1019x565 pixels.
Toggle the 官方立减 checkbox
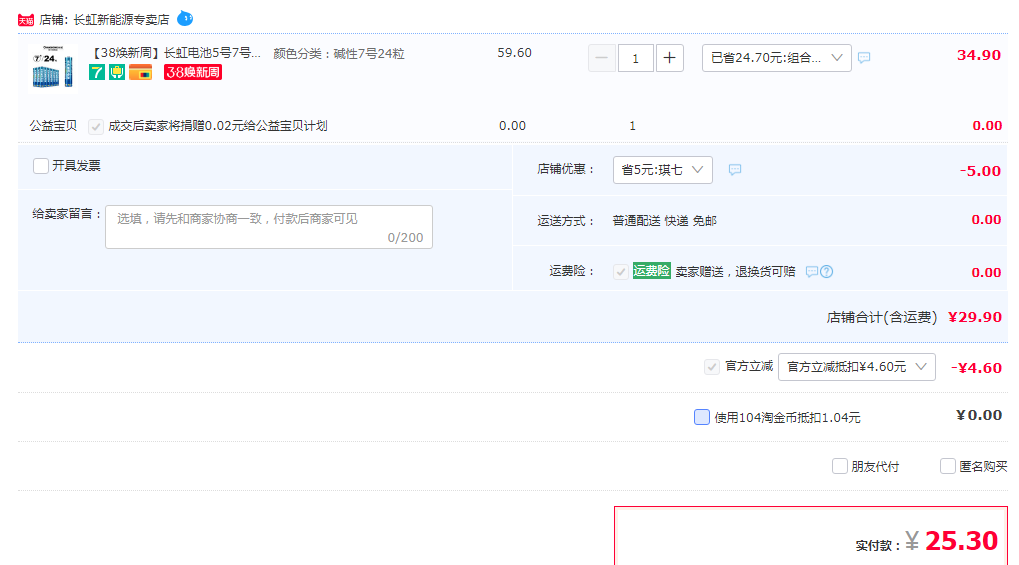[712, 367]
